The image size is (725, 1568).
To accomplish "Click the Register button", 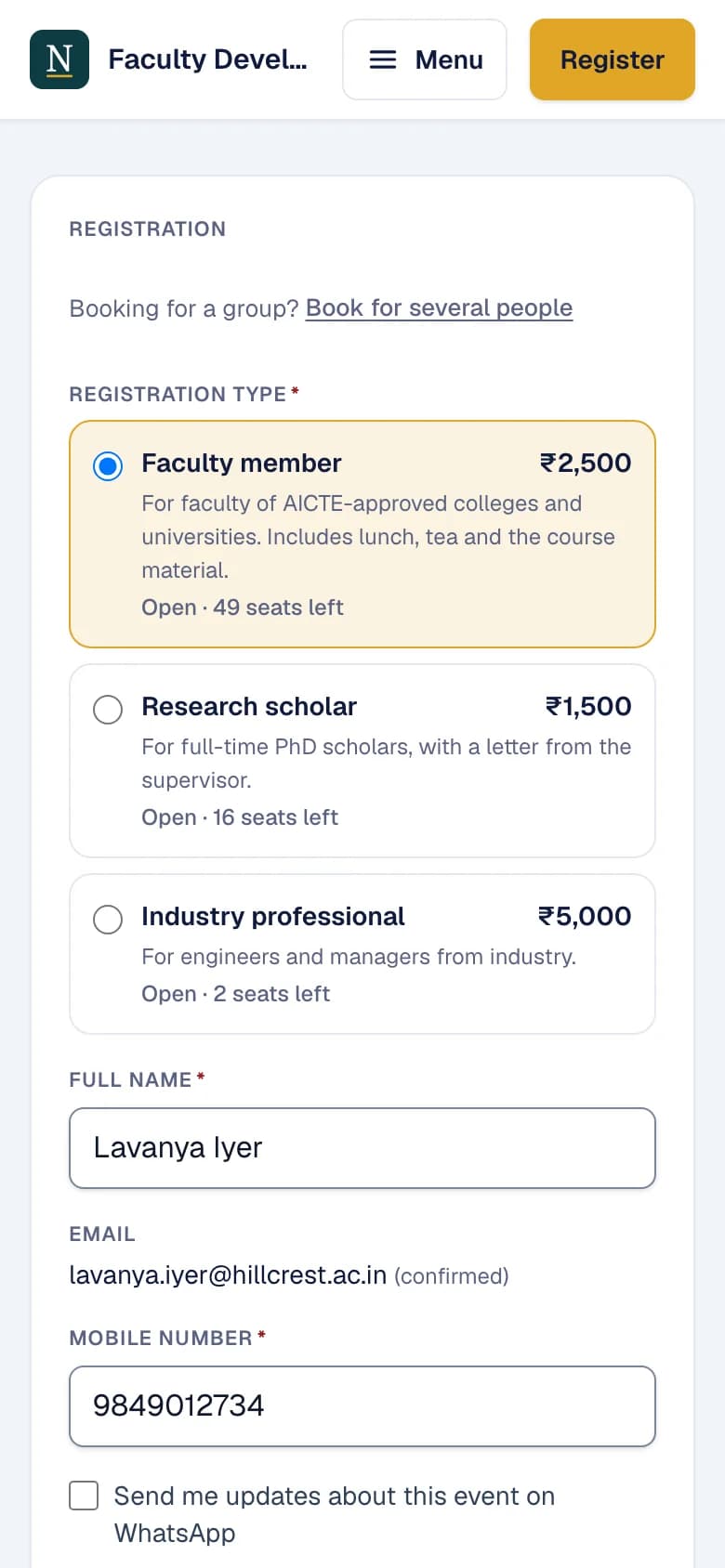I will (613, 59).
